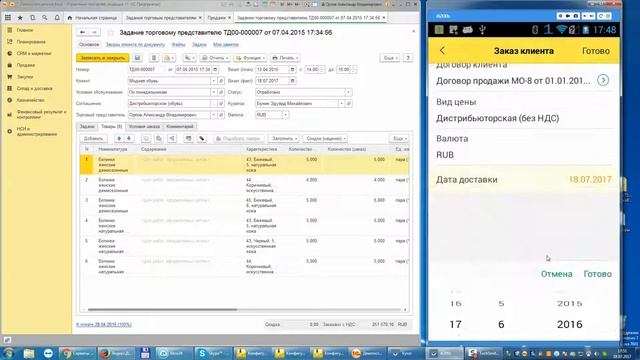Open calendar for Визит (план) date
Viewport: 640px width, 360px height.
point(292,69)
